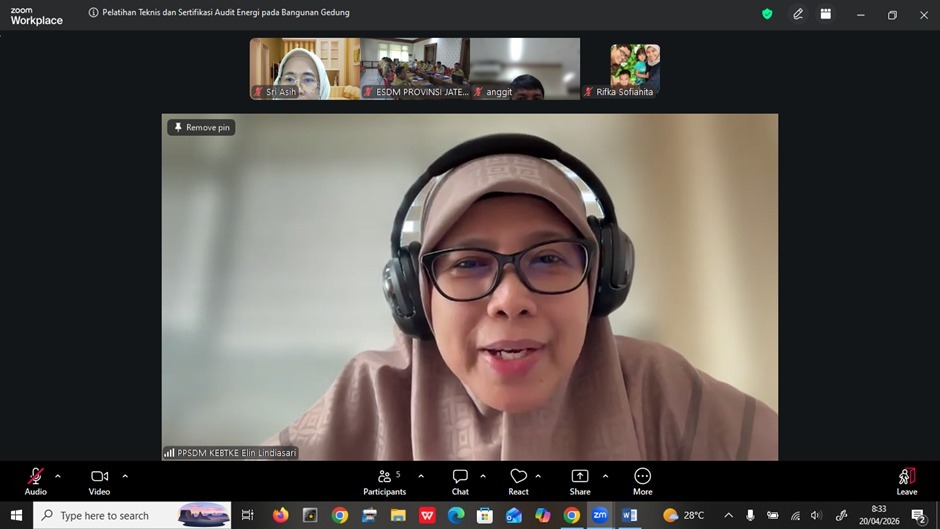Click the Share screen icon
Image resolution: width=940 pixels, height=529 pixels.
580,478
